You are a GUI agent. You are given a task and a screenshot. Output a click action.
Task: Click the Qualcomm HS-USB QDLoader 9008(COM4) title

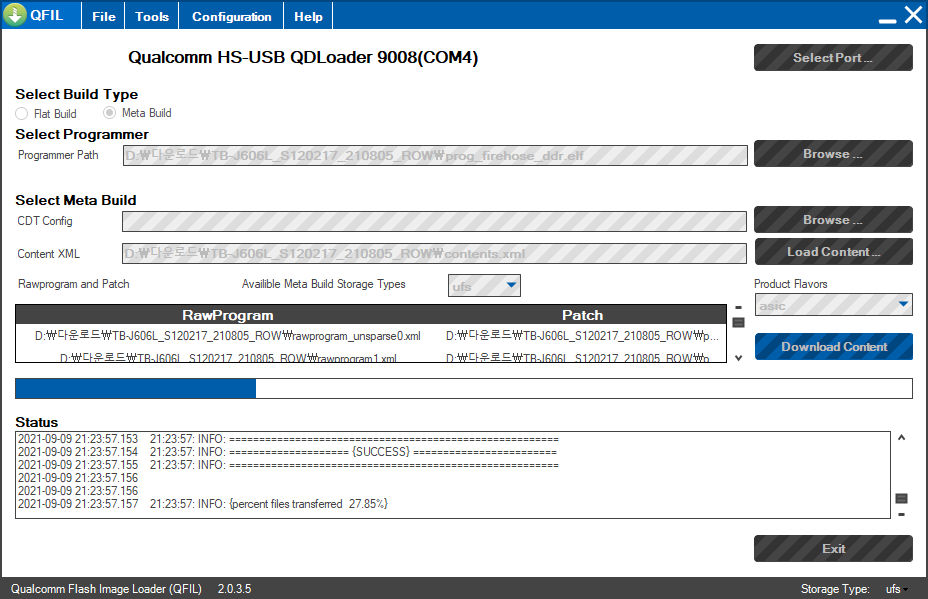point(303,57)
